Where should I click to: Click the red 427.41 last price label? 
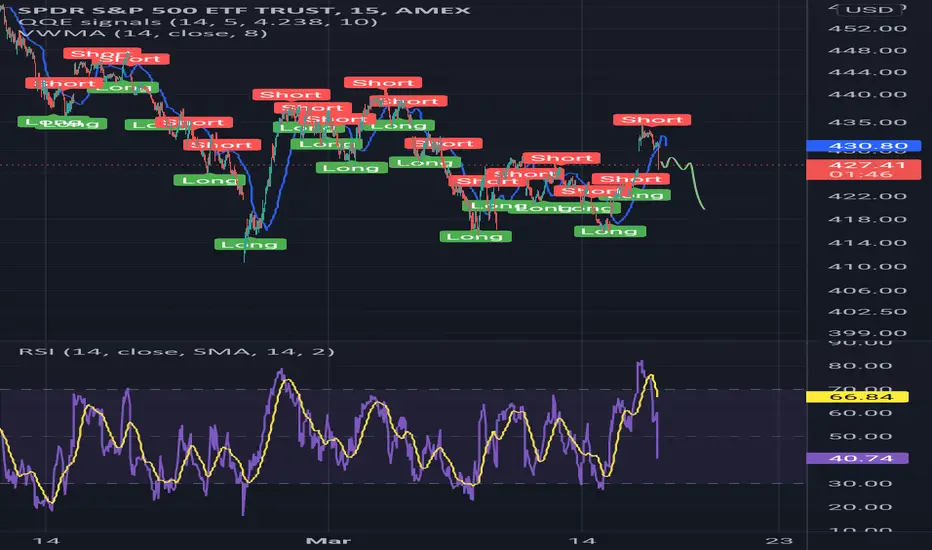tap(864, 165)
